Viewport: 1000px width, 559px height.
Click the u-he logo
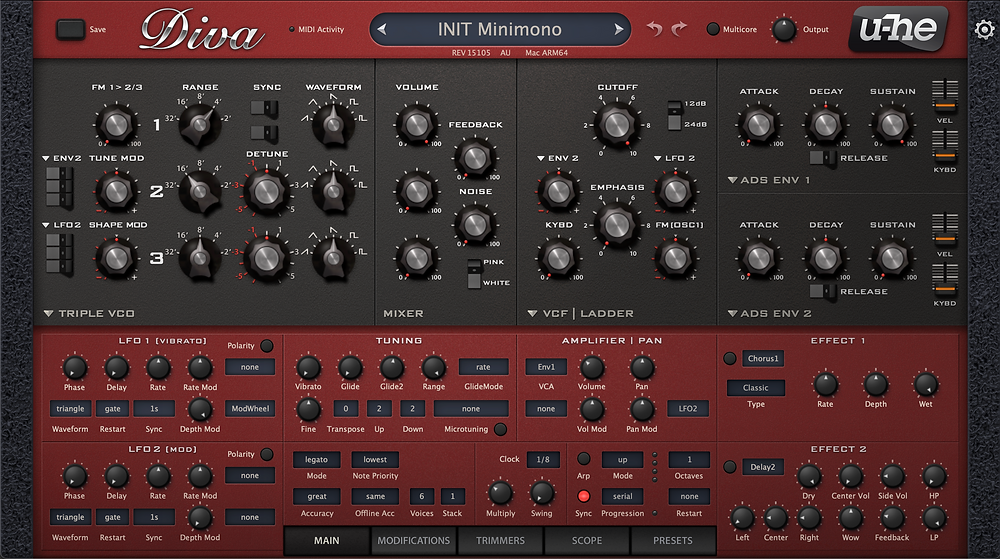click(x=898, y=29)
